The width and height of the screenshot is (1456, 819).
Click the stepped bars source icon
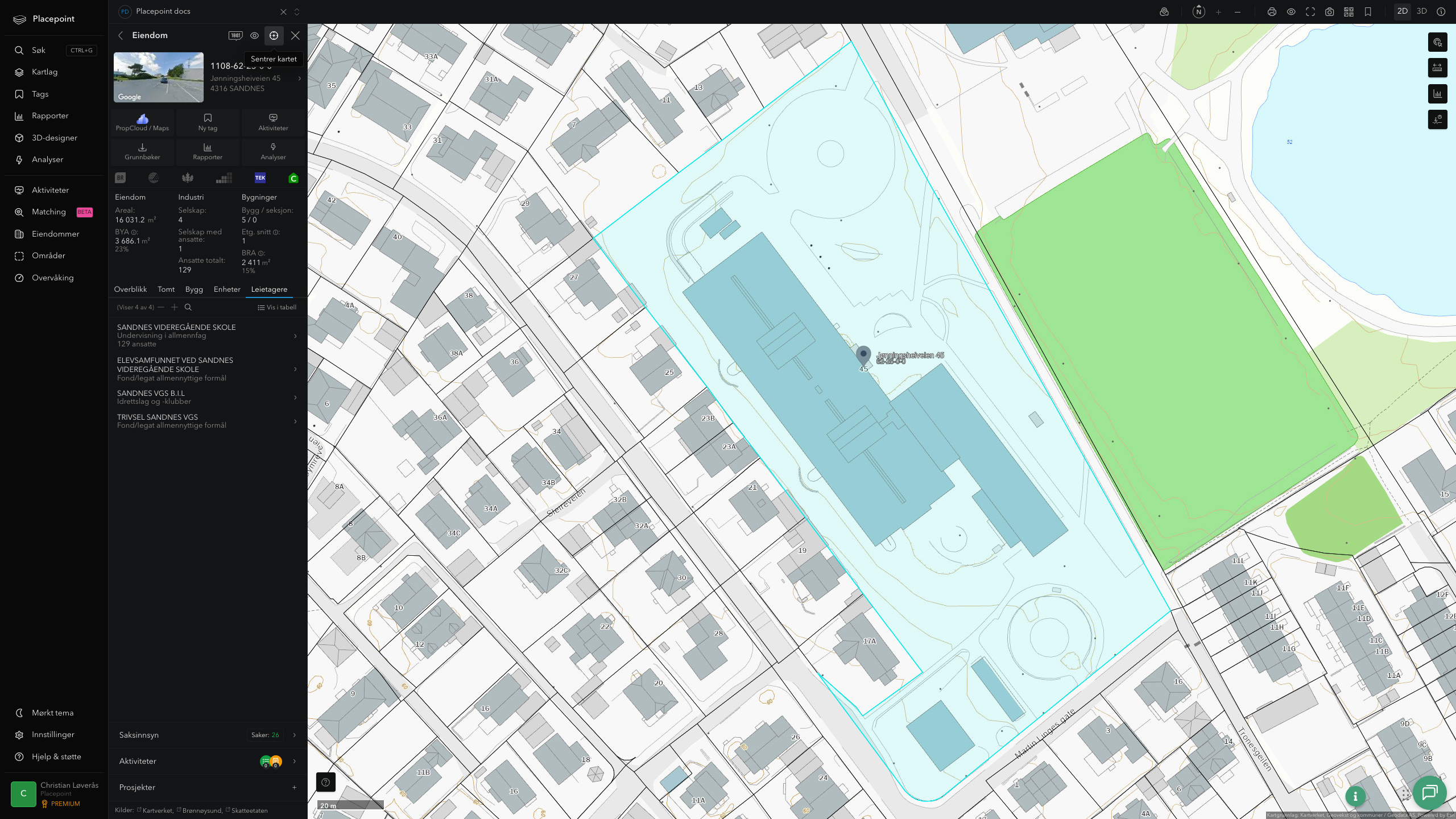click(224, 178)
